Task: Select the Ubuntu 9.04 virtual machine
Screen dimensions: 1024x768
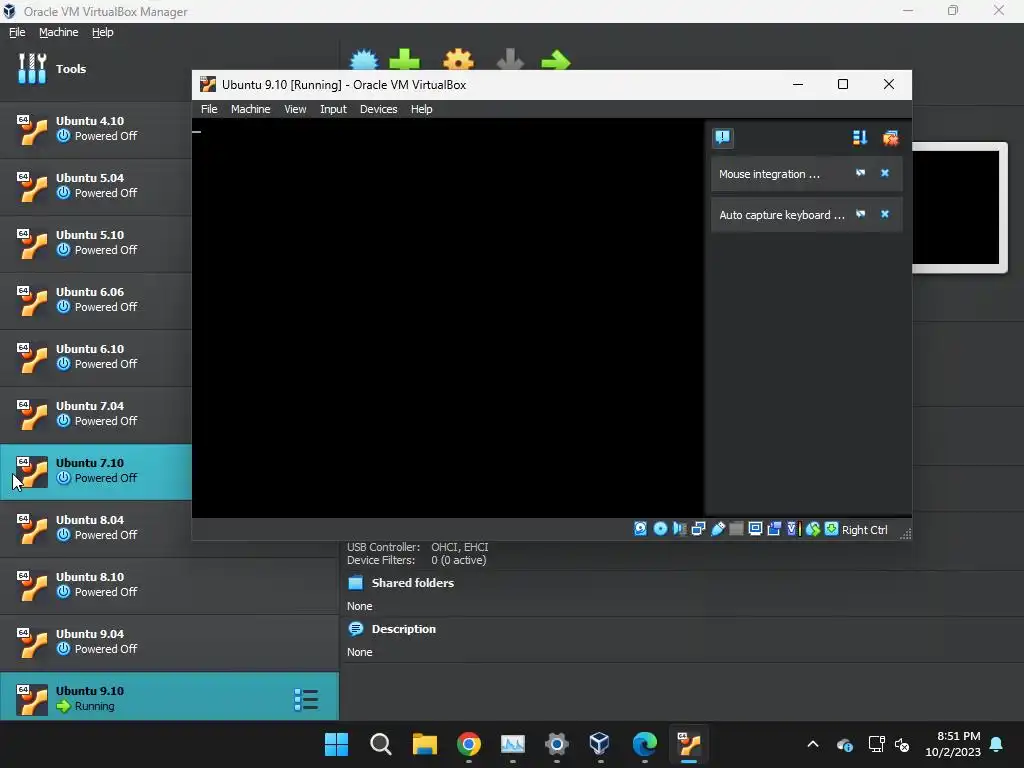Action: [169, 642]
